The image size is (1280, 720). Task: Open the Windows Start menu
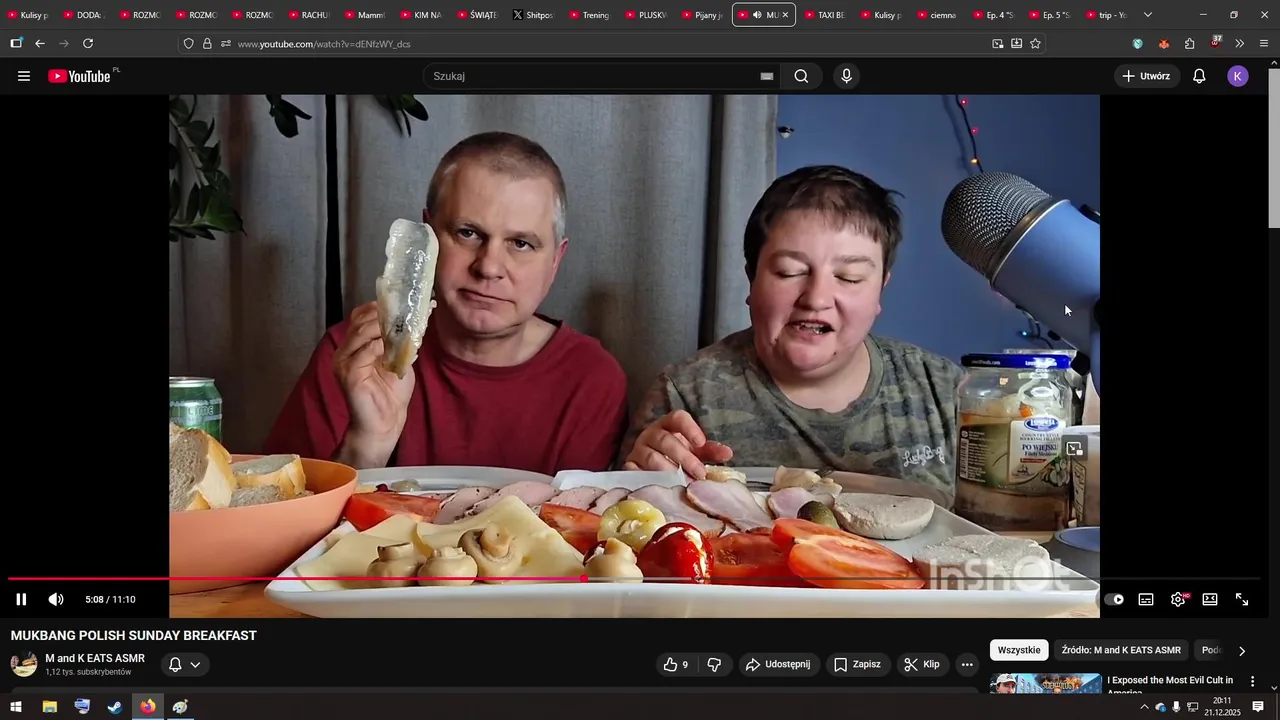pyautogui.click(x=16, y=707)
